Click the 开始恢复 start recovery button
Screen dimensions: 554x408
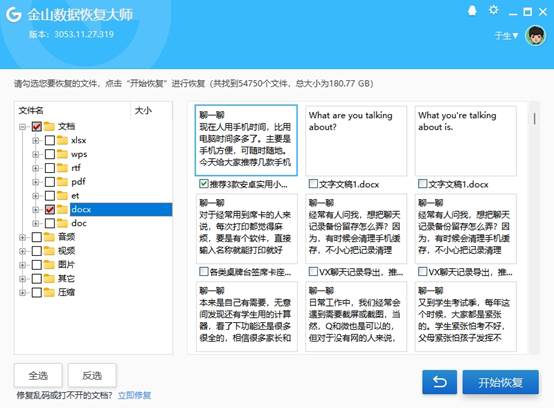(501, 382)
